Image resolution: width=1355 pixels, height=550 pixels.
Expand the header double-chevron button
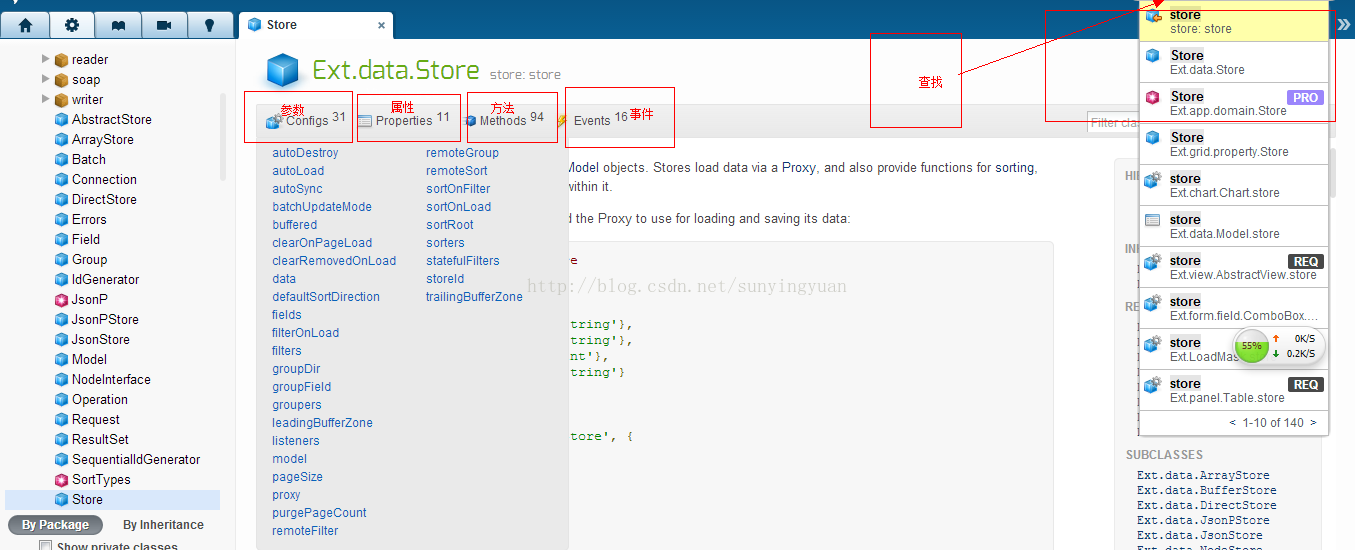pyautogui.click(x=1343, y=24)
